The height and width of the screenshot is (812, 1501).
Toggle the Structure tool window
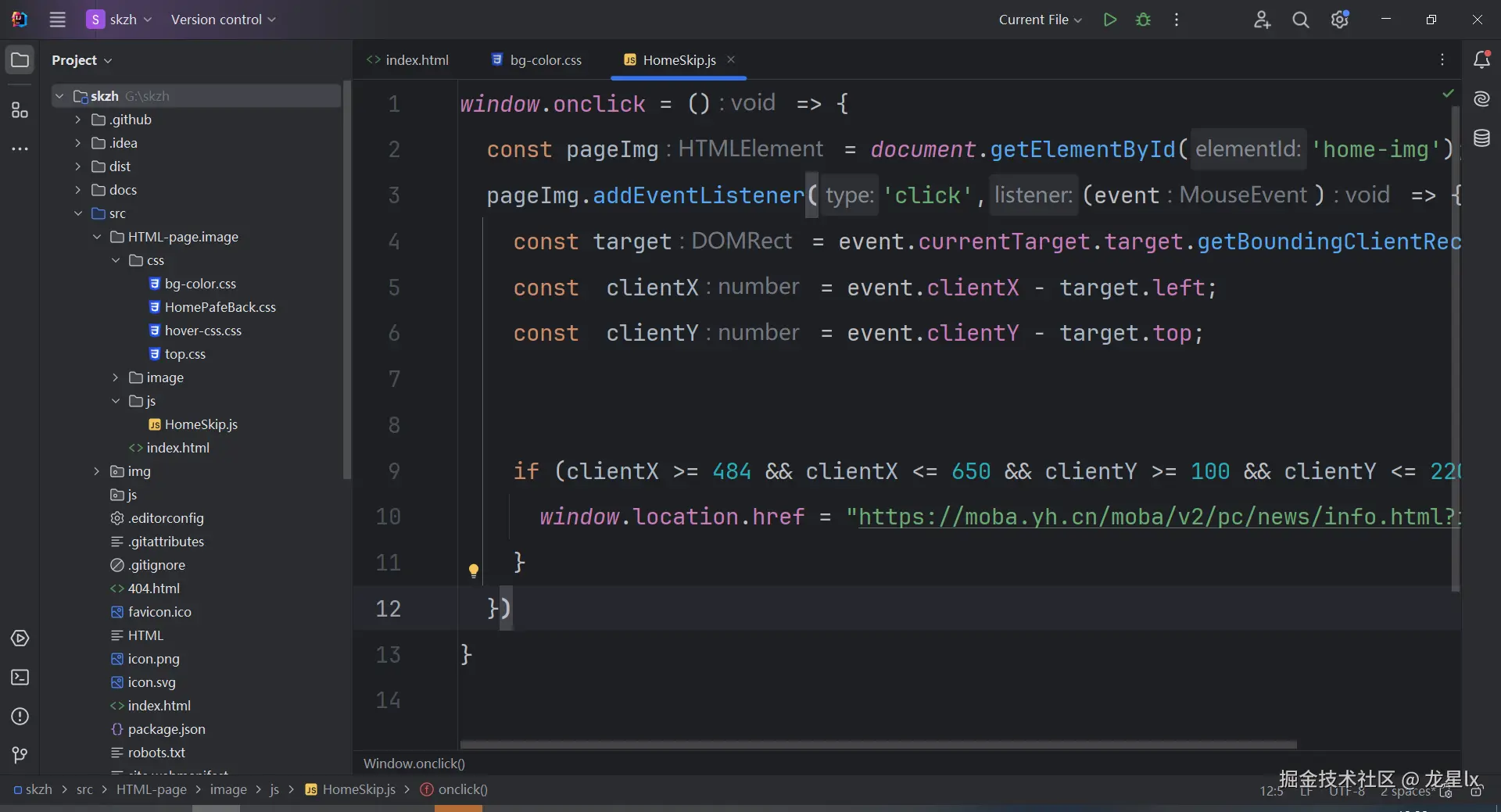[20, 110]
